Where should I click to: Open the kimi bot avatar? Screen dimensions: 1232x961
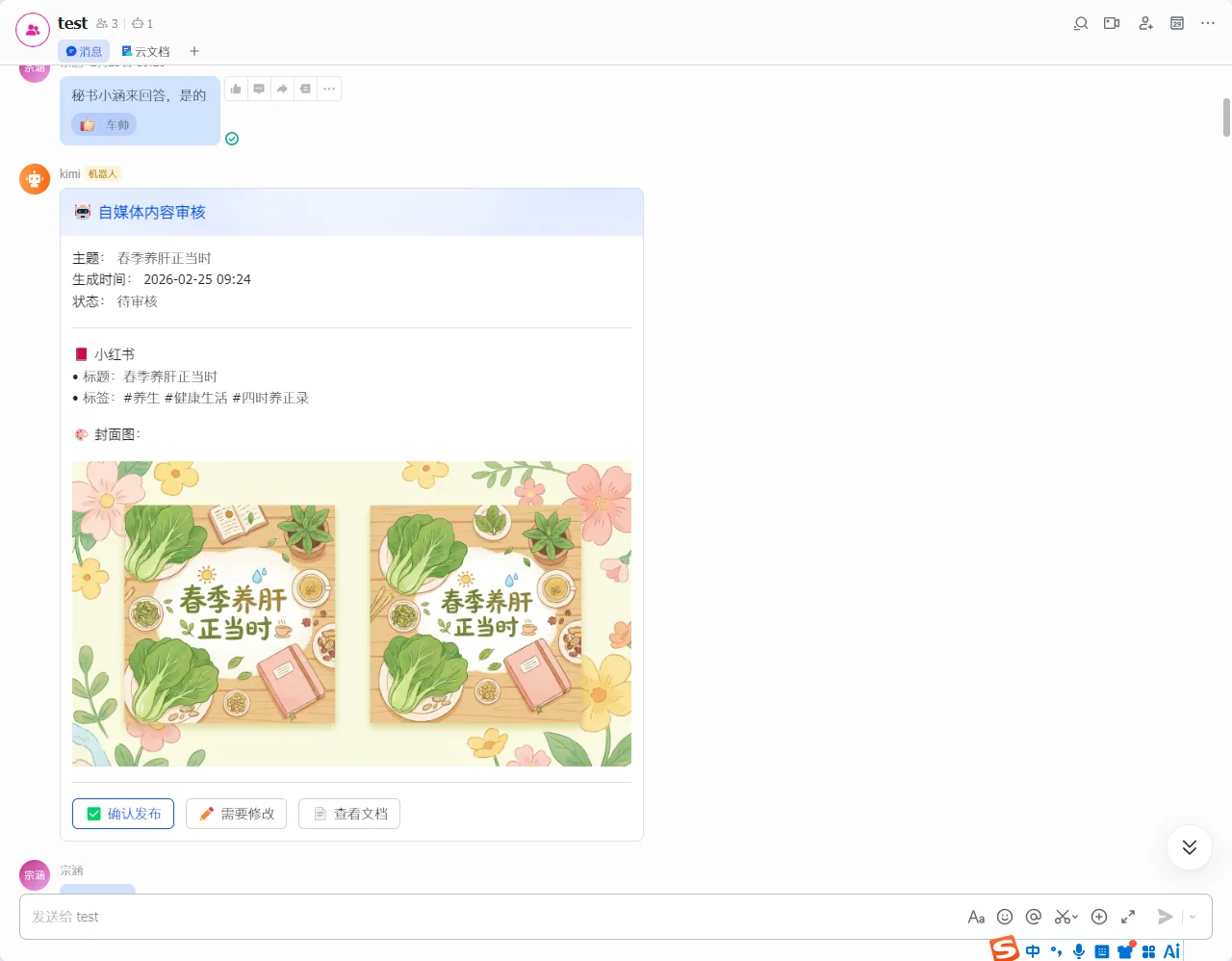(35, 179)
